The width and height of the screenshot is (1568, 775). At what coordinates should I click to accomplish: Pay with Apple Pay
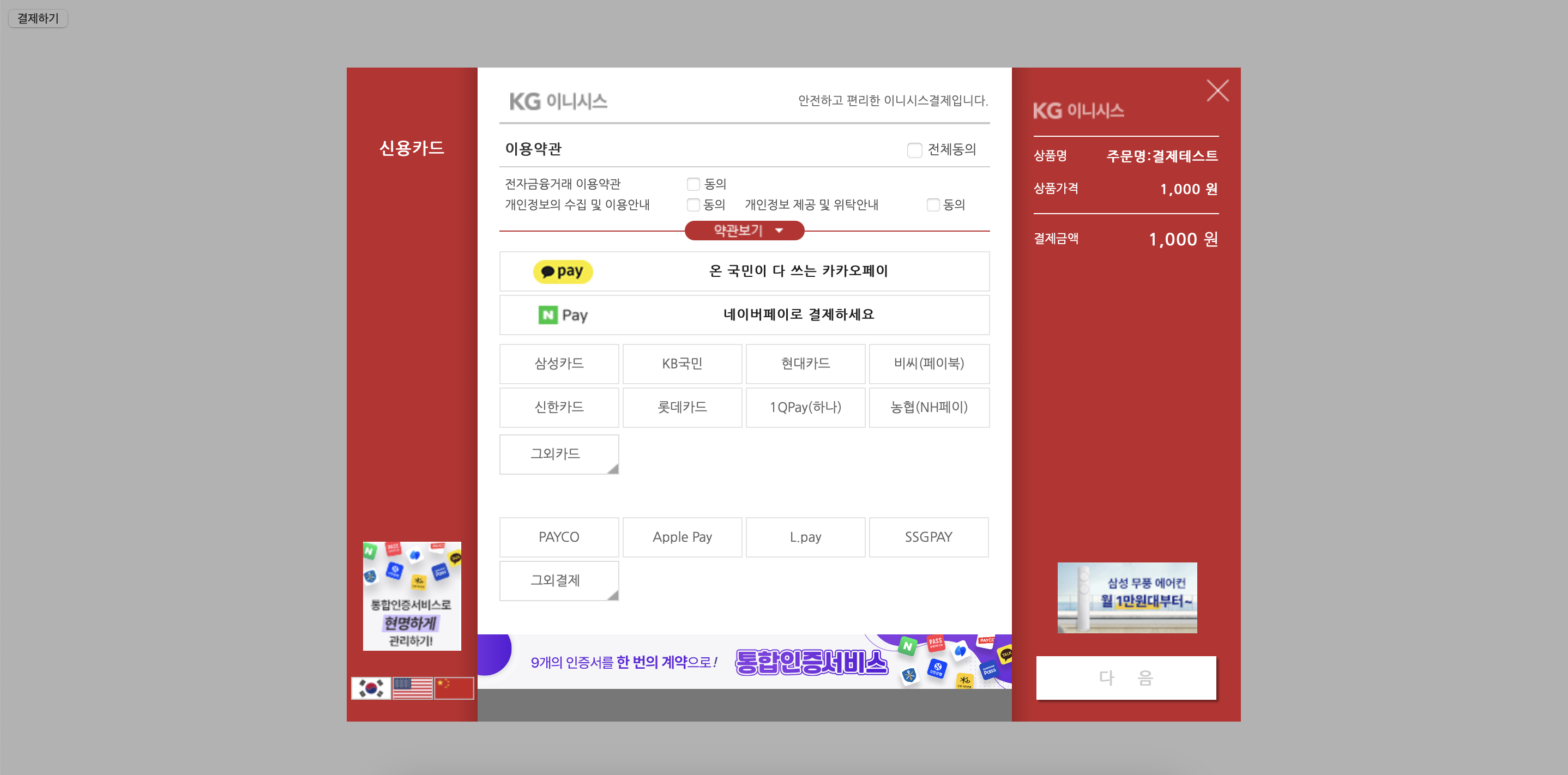click(682, 537)
